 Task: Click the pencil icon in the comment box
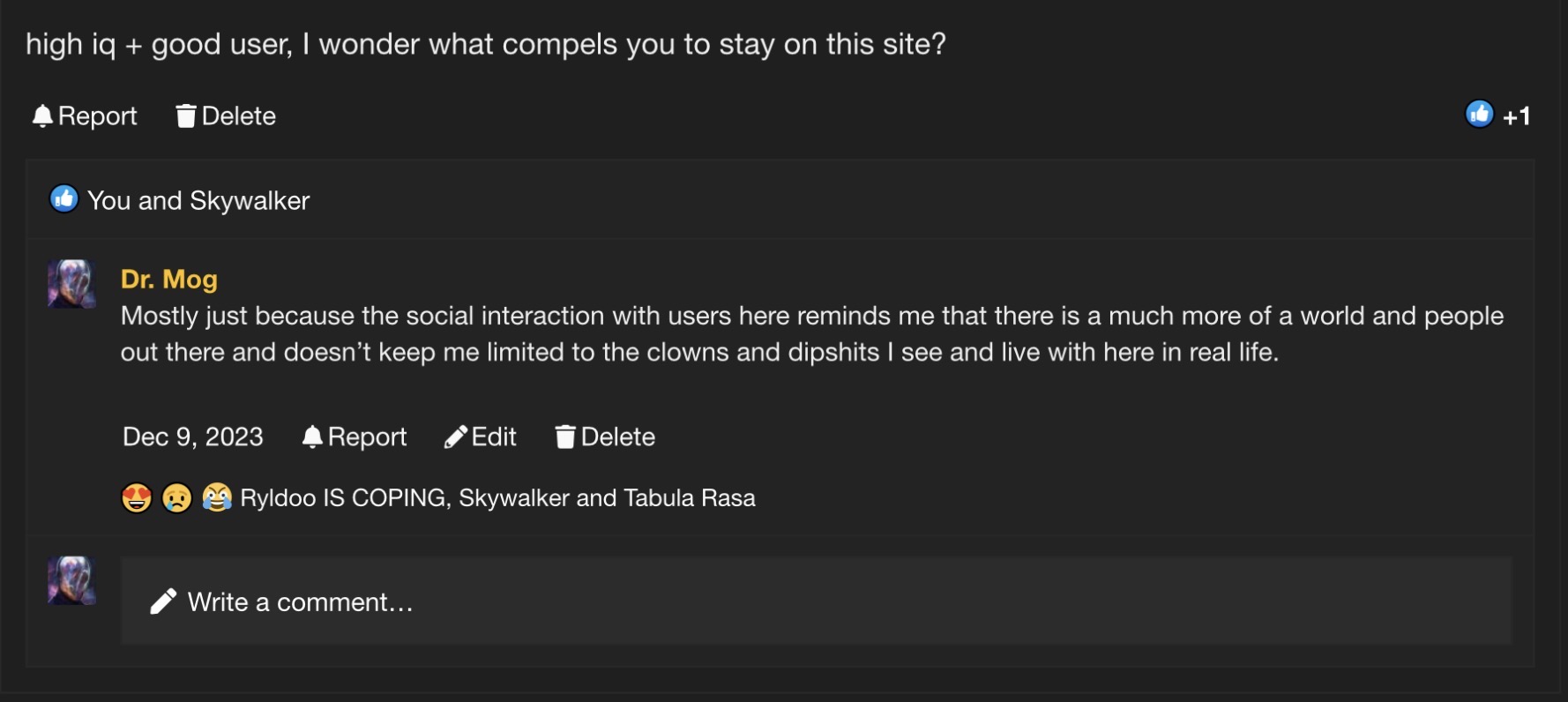pos(163,601)
